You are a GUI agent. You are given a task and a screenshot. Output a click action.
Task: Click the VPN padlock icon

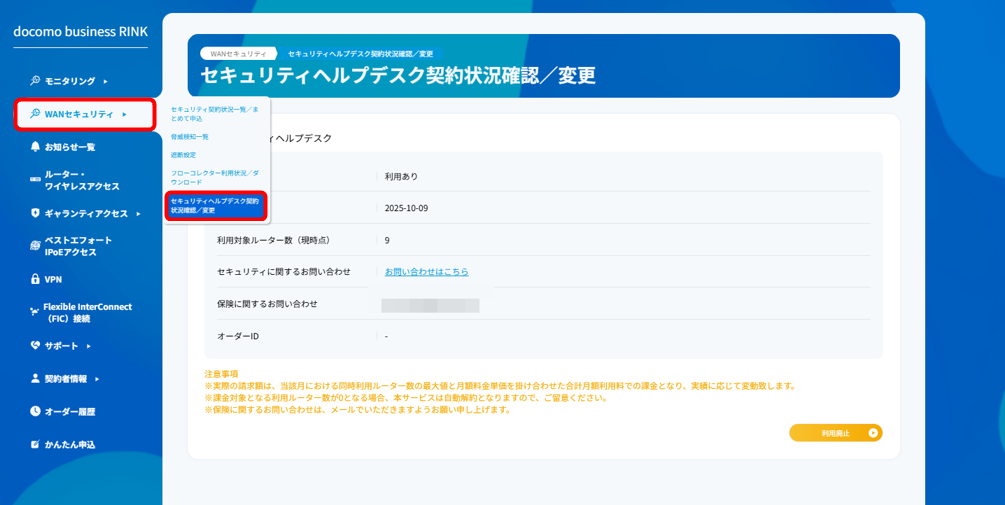36,280
